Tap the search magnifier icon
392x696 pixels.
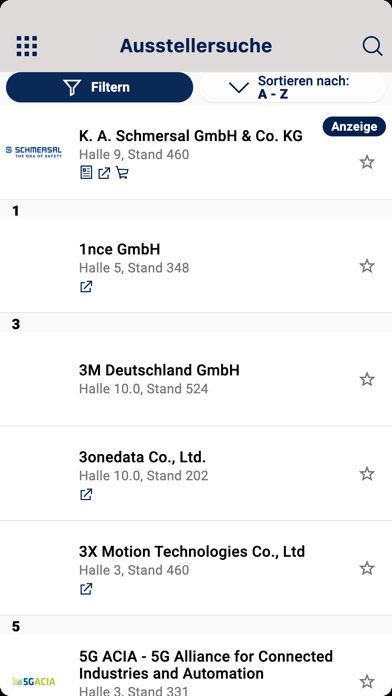[372, 46]
